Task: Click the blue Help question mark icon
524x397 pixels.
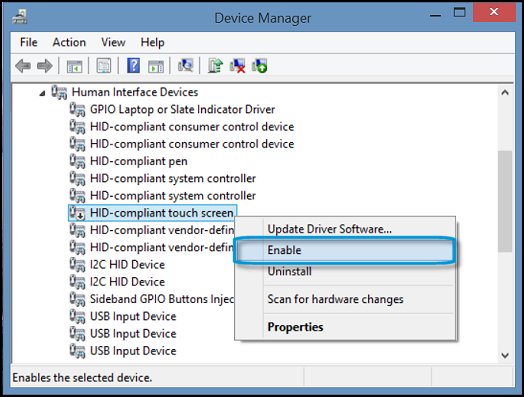Action: point(133,65)
